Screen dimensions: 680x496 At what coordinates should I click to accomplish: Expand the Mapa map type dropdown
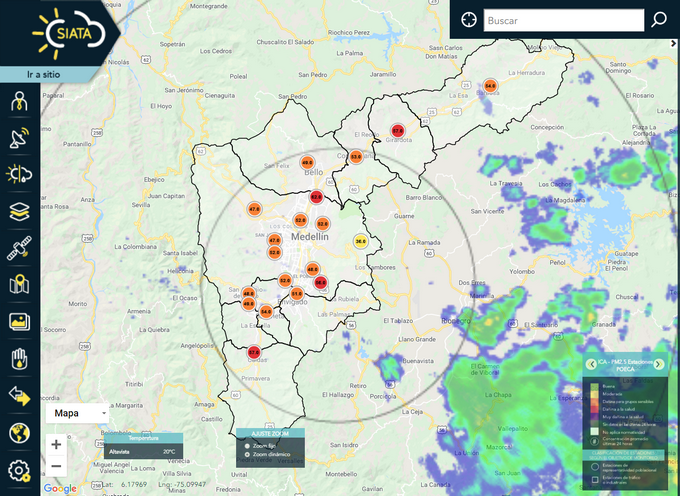78,412
